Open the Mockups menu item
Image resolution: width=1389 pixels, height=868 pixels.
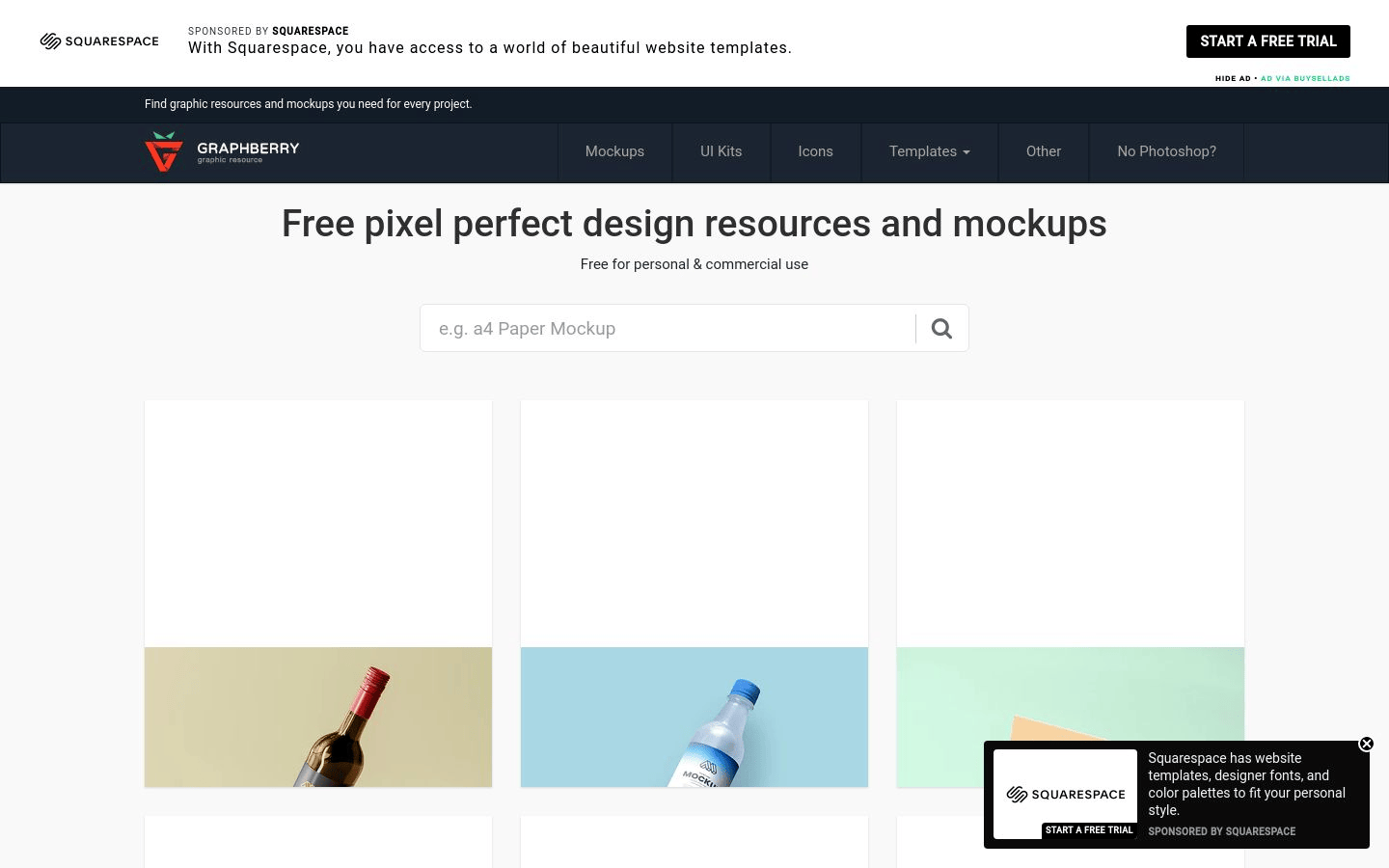(614, 151)
